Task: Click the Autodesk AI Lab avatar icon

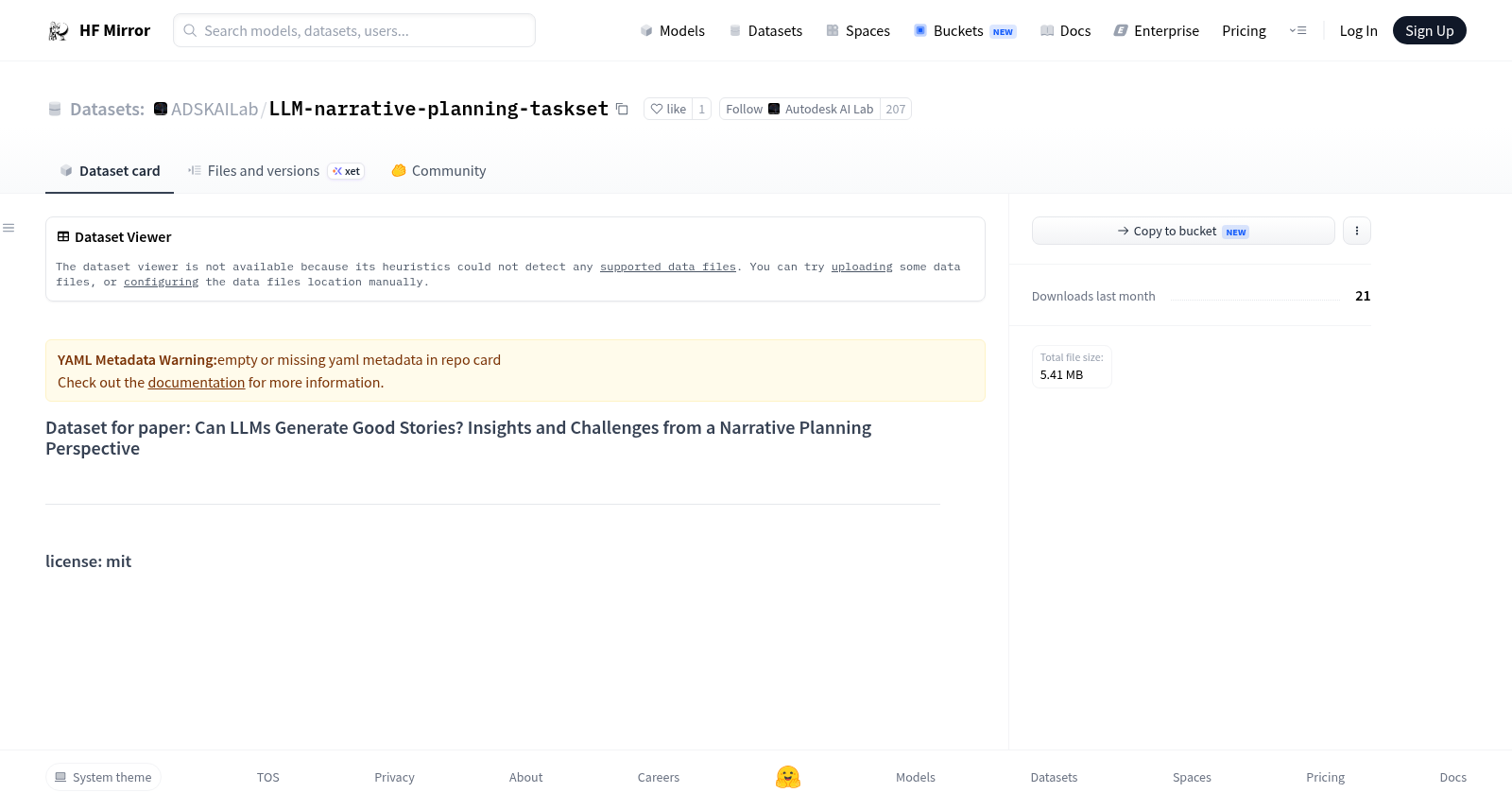Action: point(774,109)
